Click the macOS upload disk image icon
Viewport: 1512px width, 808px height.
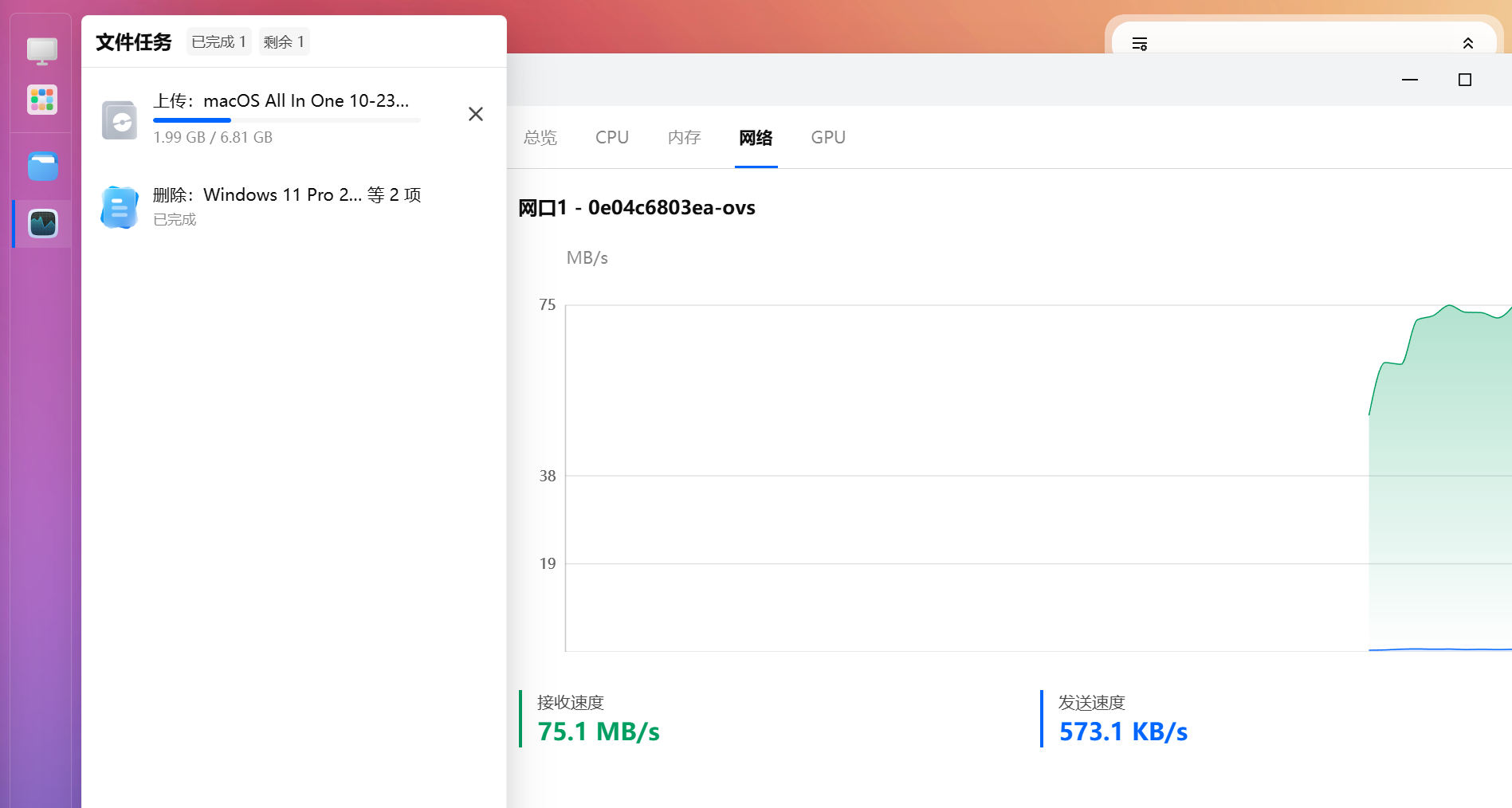tap(120, 120)
